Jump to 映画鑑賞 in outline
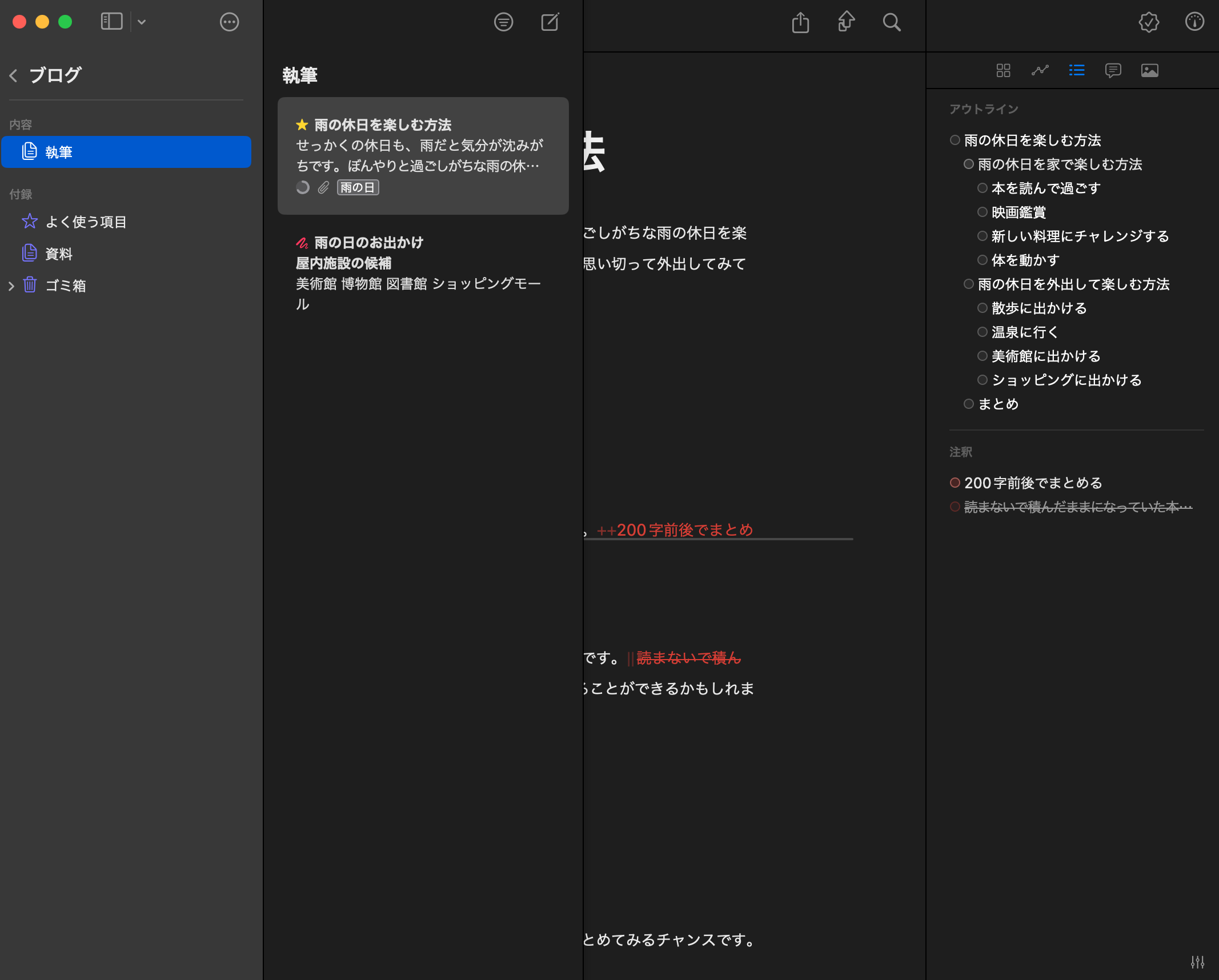1219x980 pixels. click(x=1019, y=212)
